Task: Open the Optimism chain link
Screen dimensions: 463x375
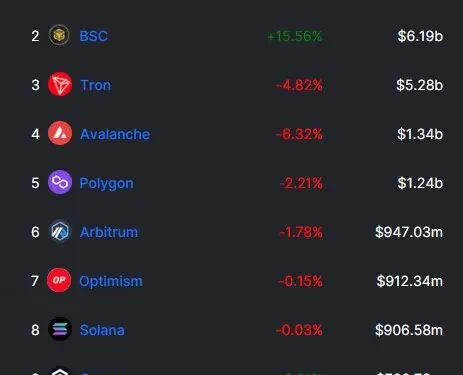Action: [111, 281]
